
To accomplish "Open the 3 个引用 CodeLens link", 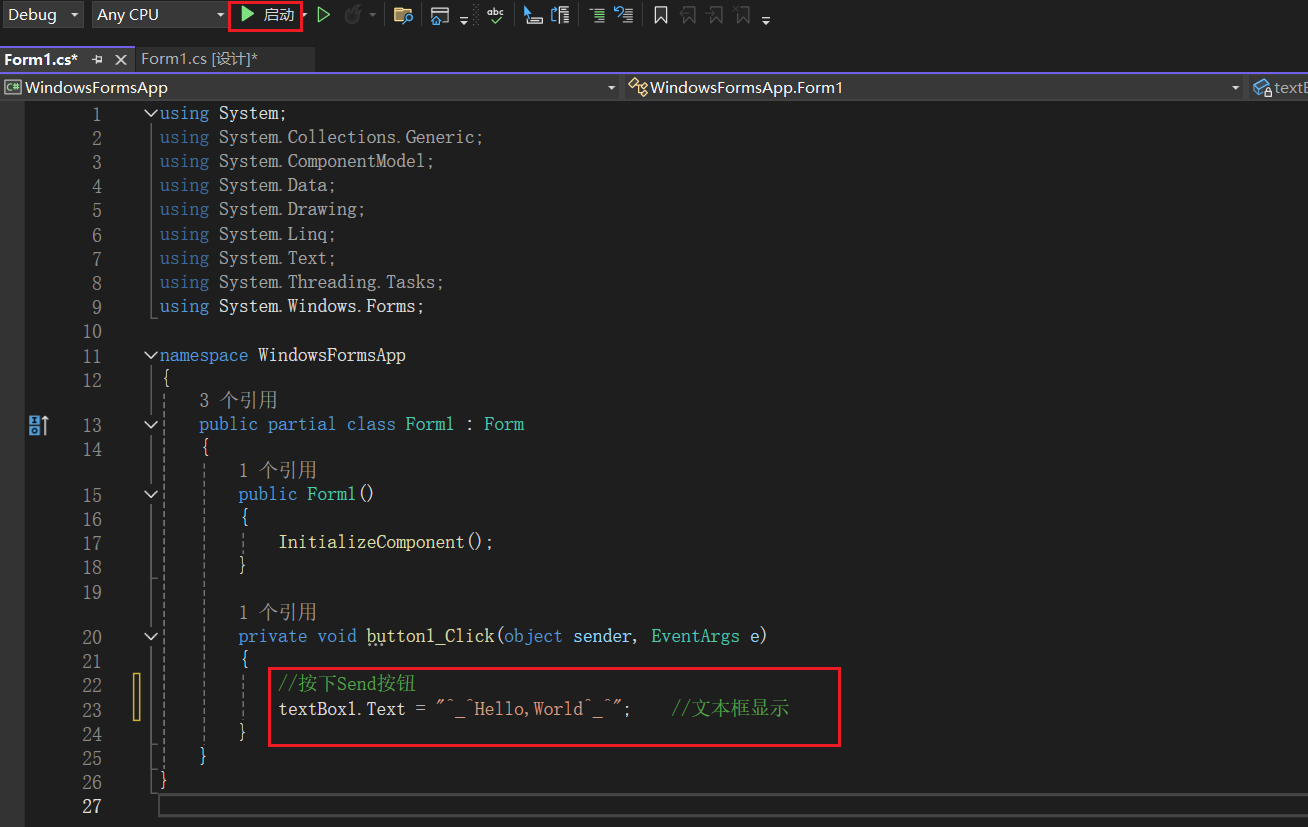I will click(238, 400).
